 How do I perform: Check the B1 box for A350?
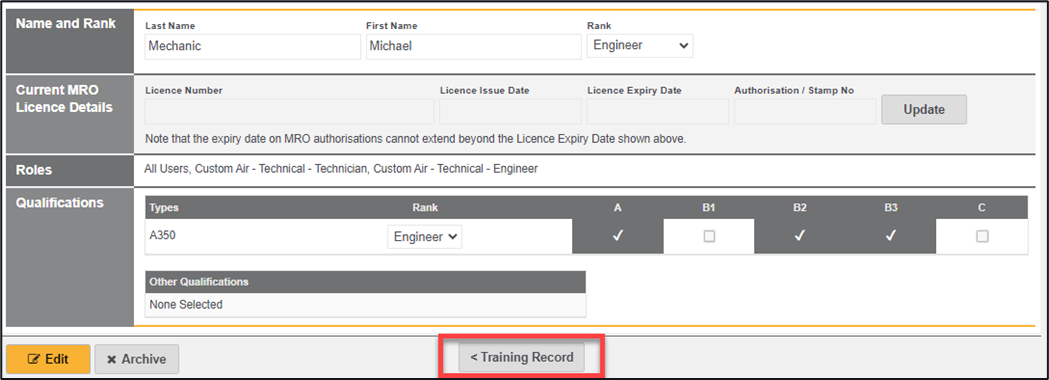pos(709,236)
